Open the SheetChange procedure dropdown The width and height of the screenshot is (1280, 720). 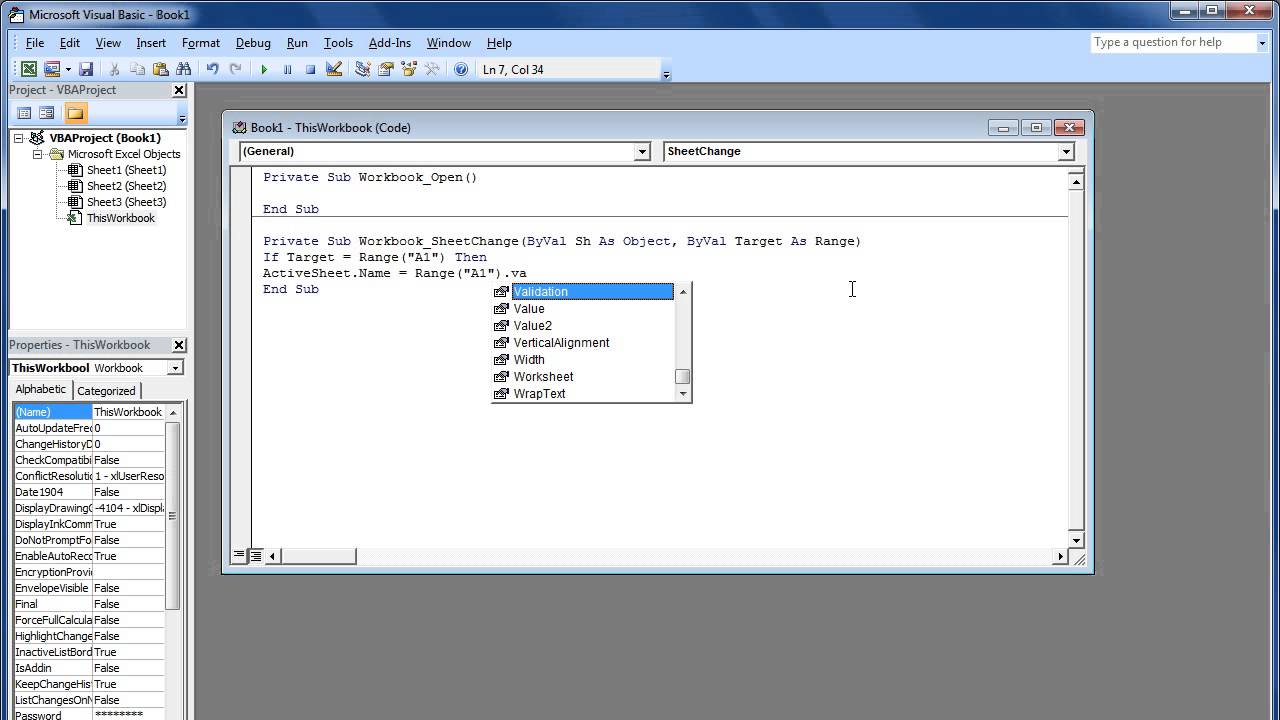click(1066, 152)
